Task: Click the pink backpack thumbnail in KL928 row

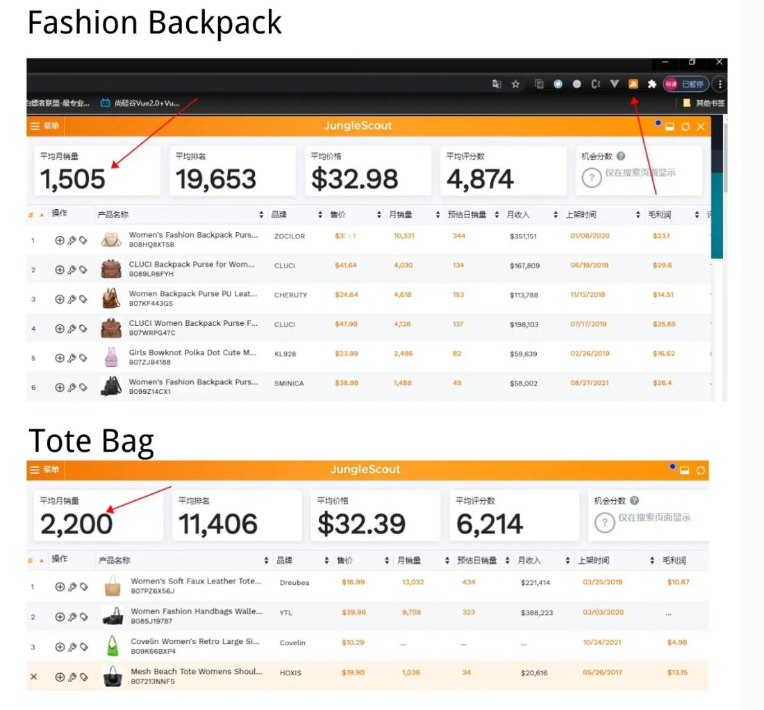Action: pyautogui.click(x=111, y=357)
